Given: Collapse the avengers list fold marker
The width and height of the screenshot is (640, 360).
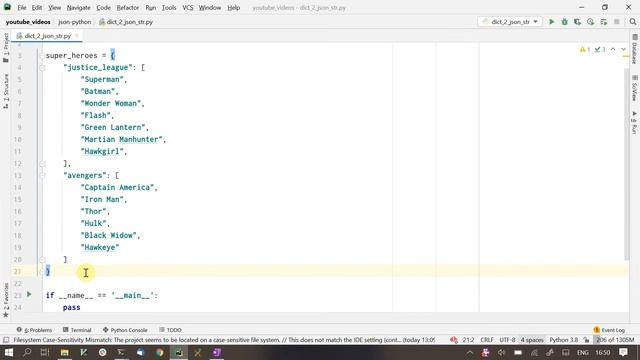Looking at the screenshot, I should coord(42,176).
